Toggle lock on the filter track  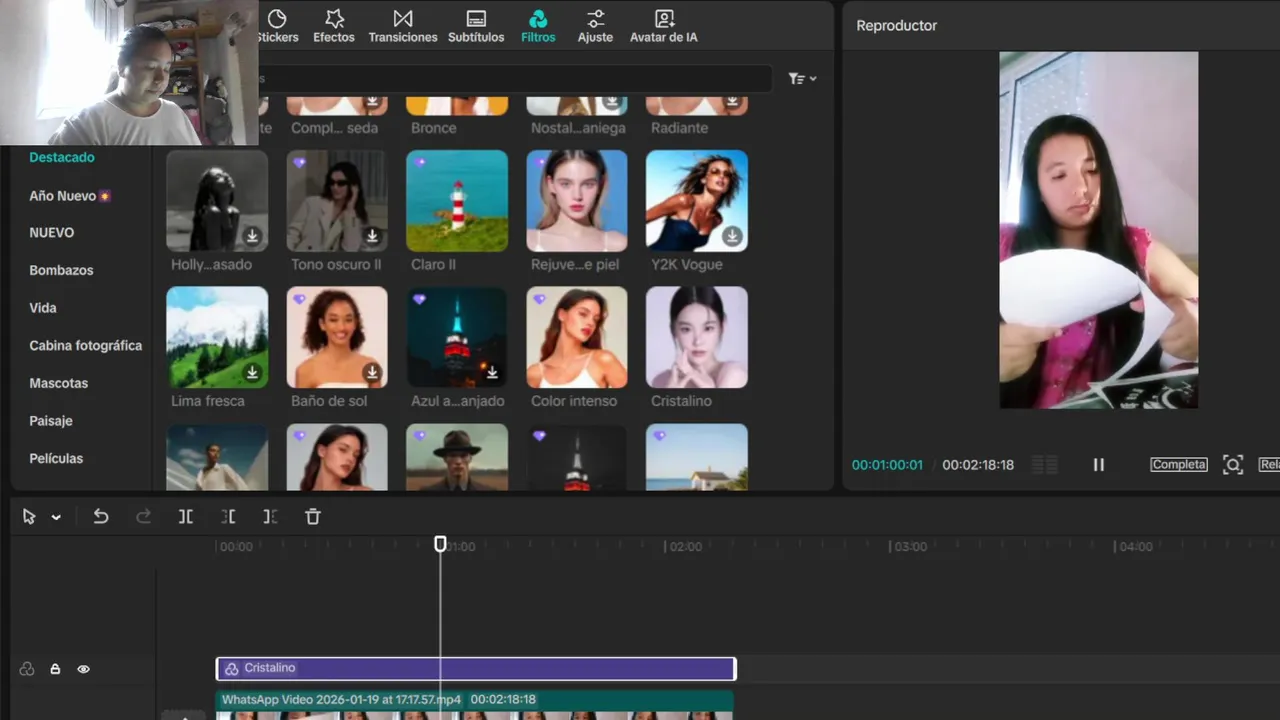coord(55,670)
